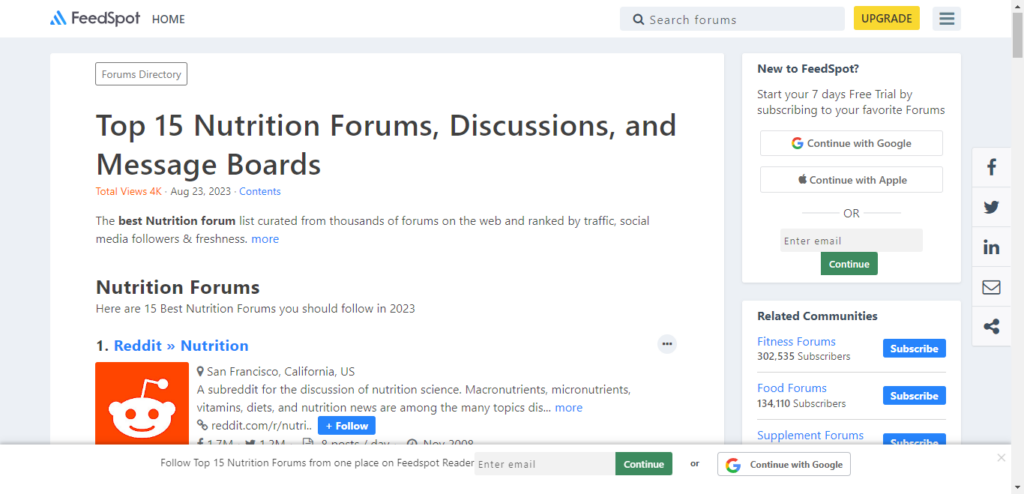Open the Food Forums link

point(792,388)
